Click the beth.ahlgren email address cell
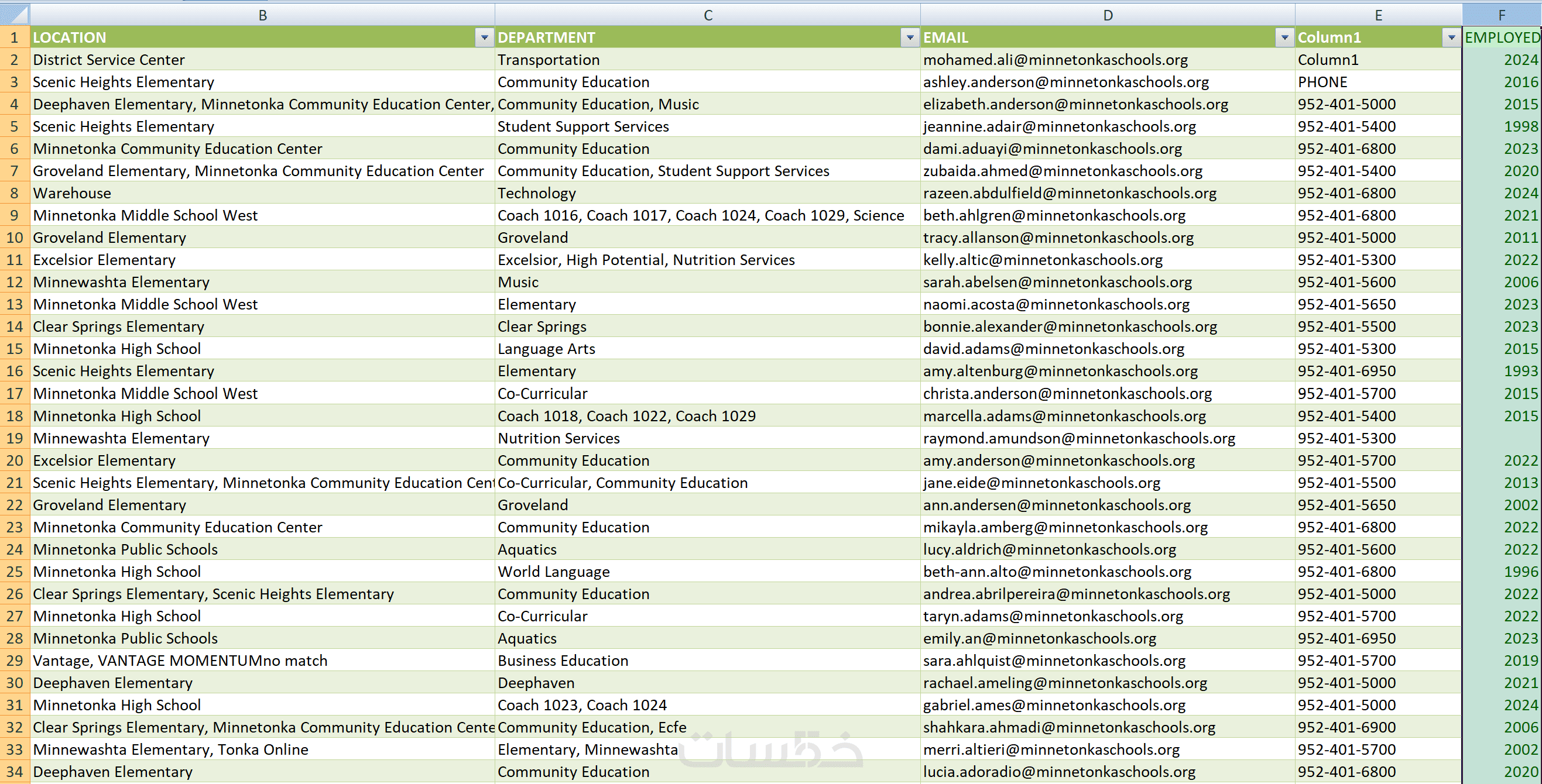 1054,215
